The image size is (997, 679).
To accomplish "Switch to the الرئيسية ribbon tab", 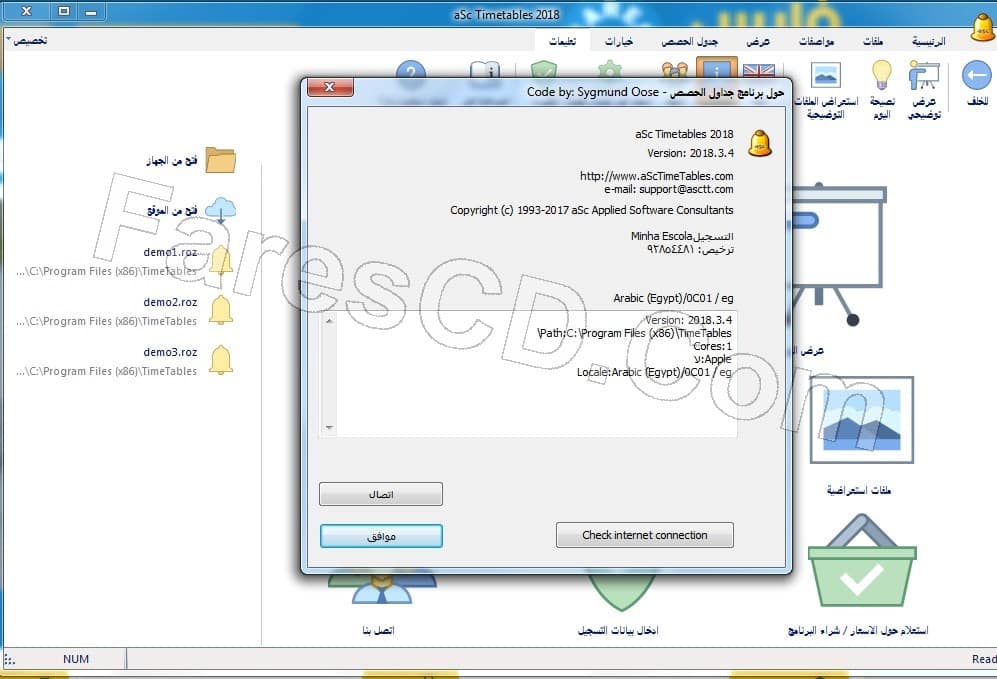I will point(928,41).
